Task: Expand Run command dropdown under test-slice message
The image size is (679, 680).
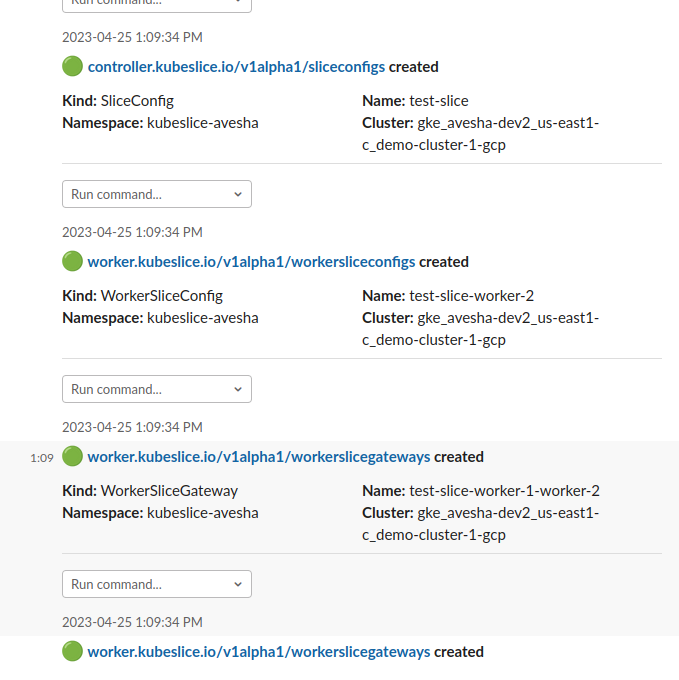Action: (x=157, y=194)
